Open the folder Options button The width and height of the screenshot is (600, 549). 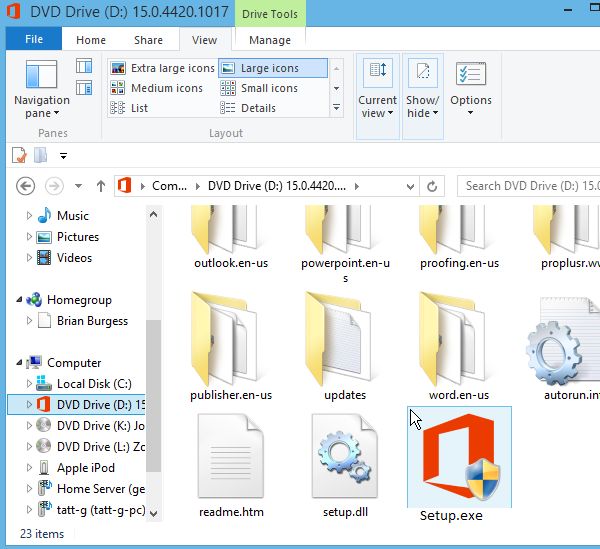pyautogui.click(x=471, y=89)
